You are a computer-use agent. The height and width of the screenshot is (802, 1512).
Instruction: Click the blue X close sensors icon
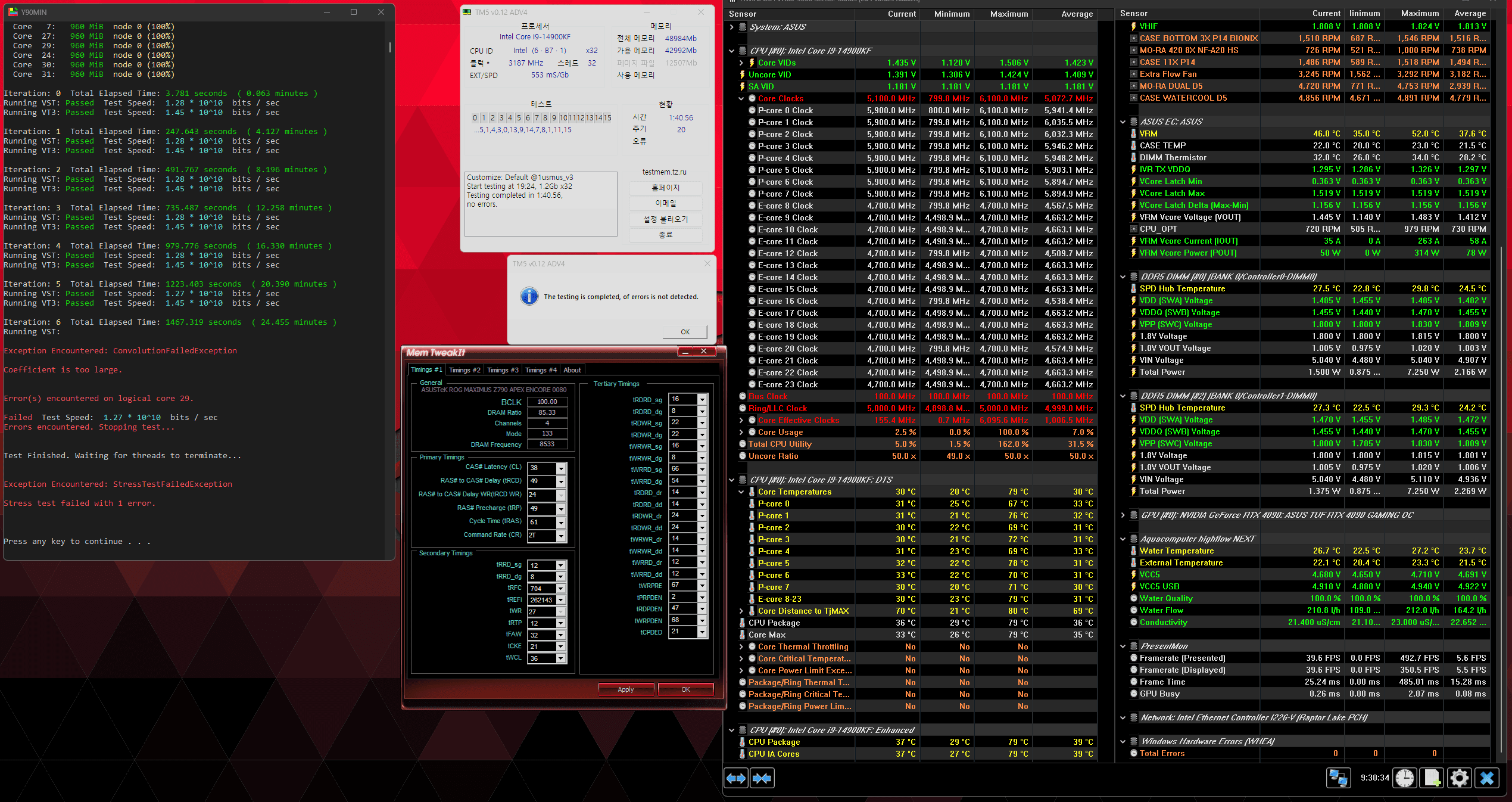click(x=1487, y=778)
